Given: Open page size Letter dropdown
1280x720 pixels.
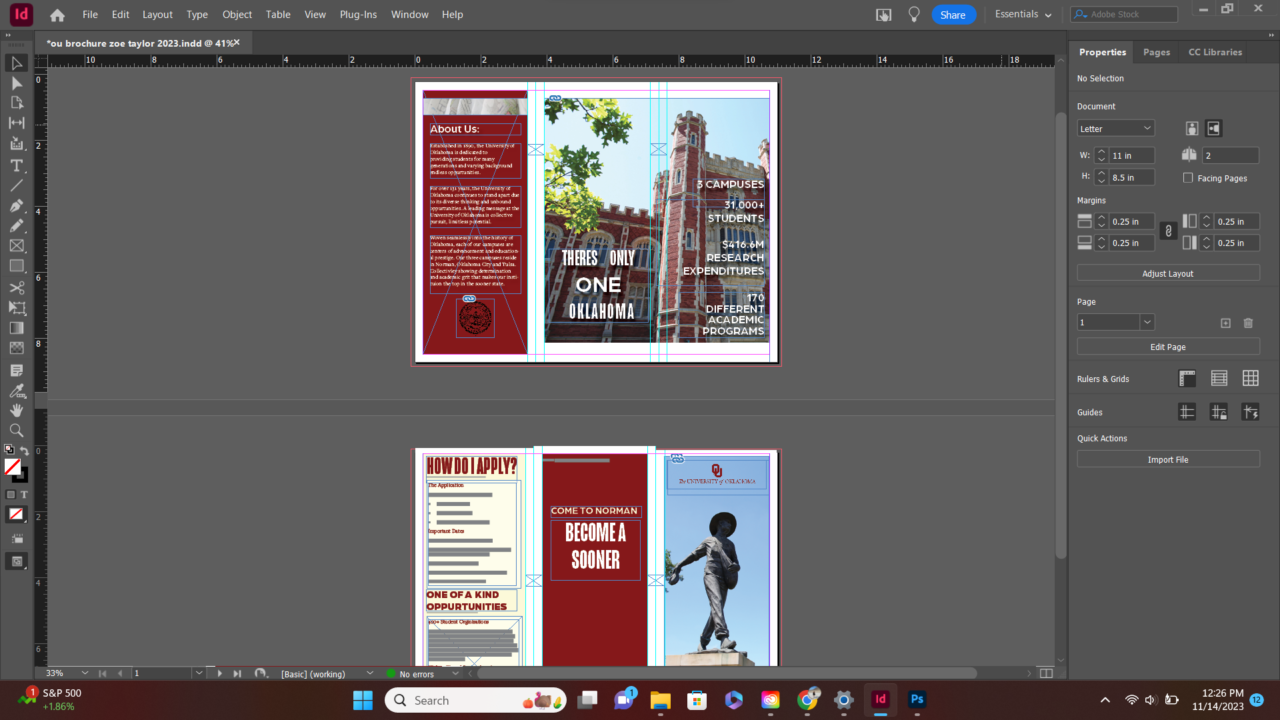Looking at the screenshot, I should point(1116,128).
